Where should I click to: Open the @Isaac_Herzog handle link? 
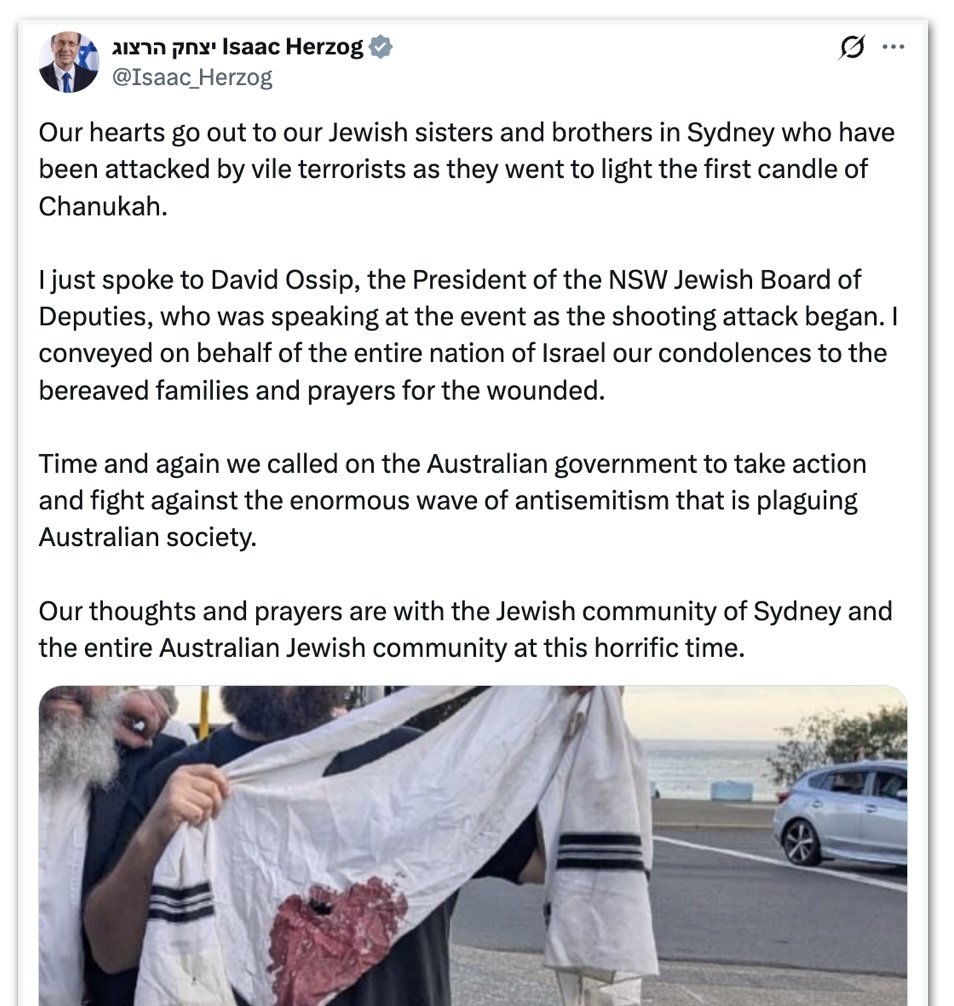click(192, 78)
